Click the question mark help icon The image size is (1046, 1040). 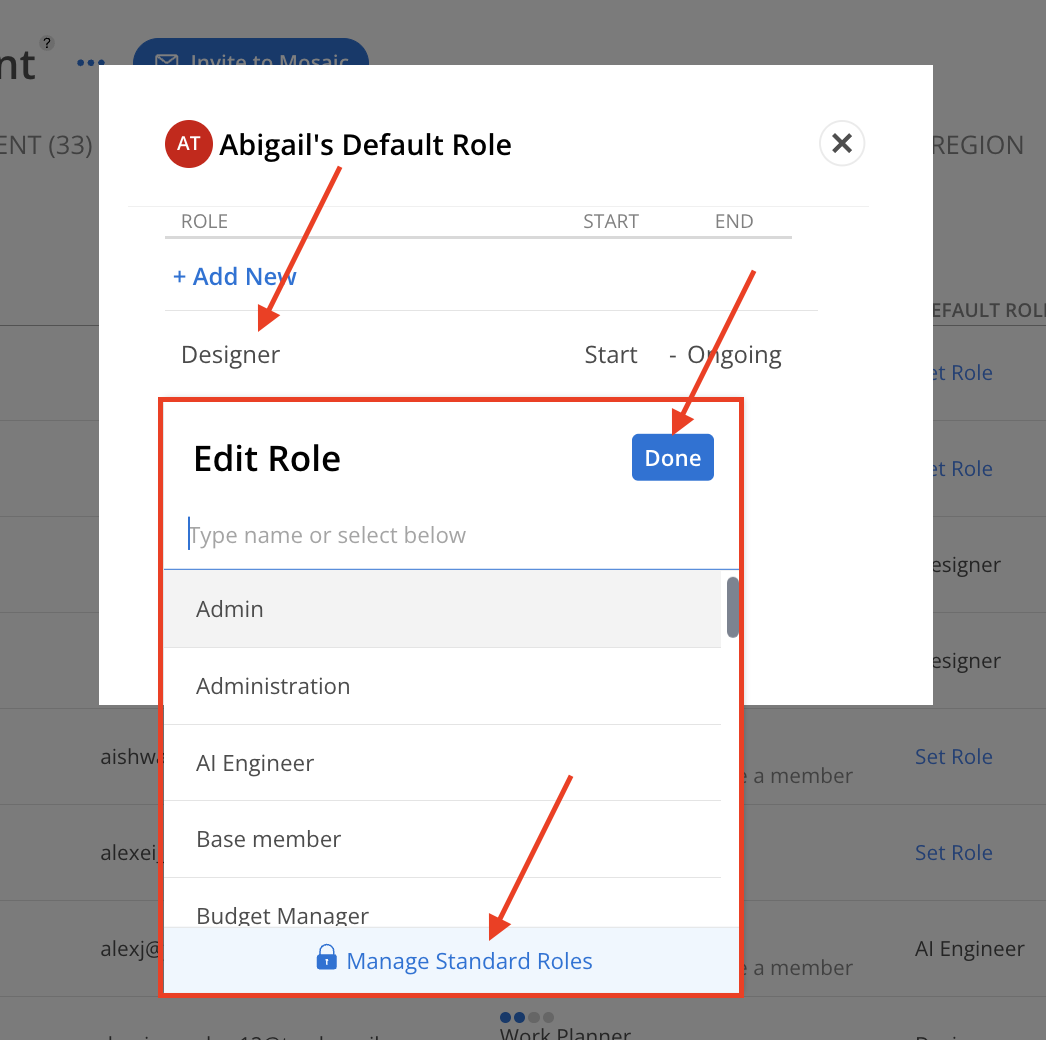[x=47, y=43]
